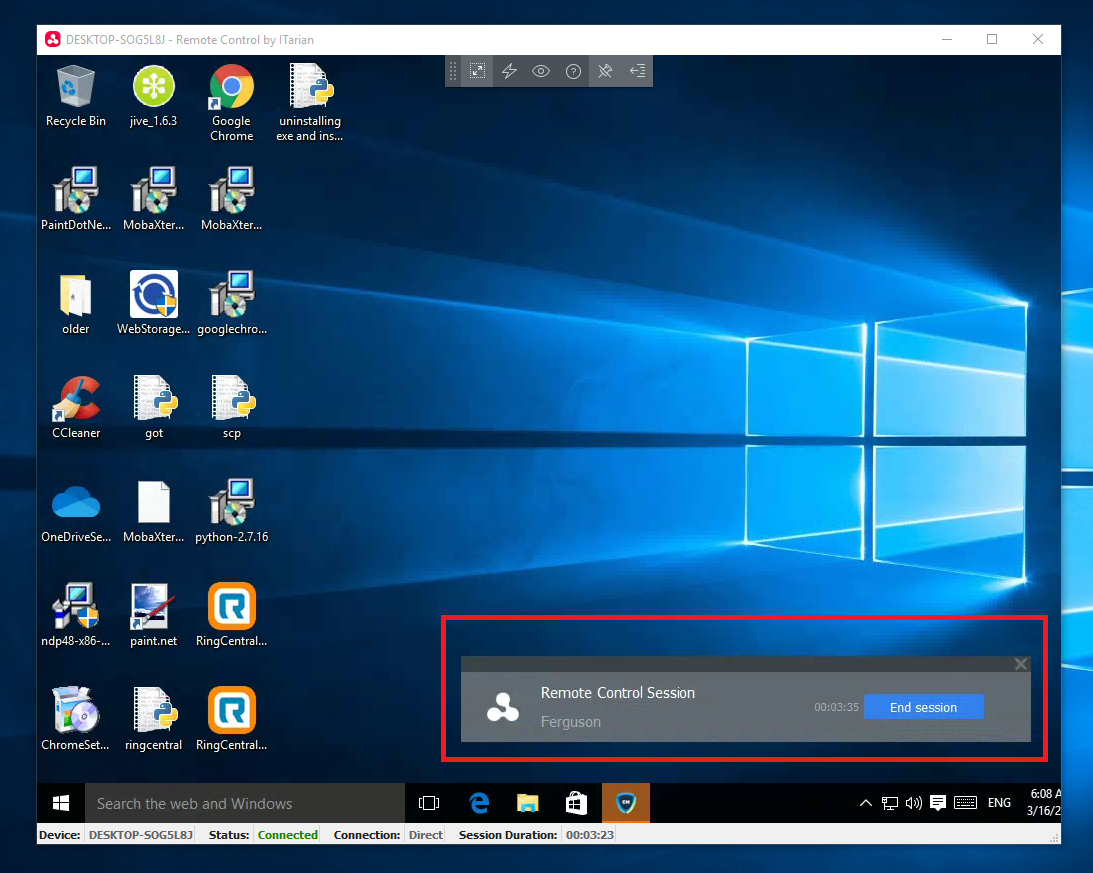Click the network icon in system tray
Image resolution: width=1093 pixels, height=873 pixels.
pyautogui.click(x=889, y=803)
